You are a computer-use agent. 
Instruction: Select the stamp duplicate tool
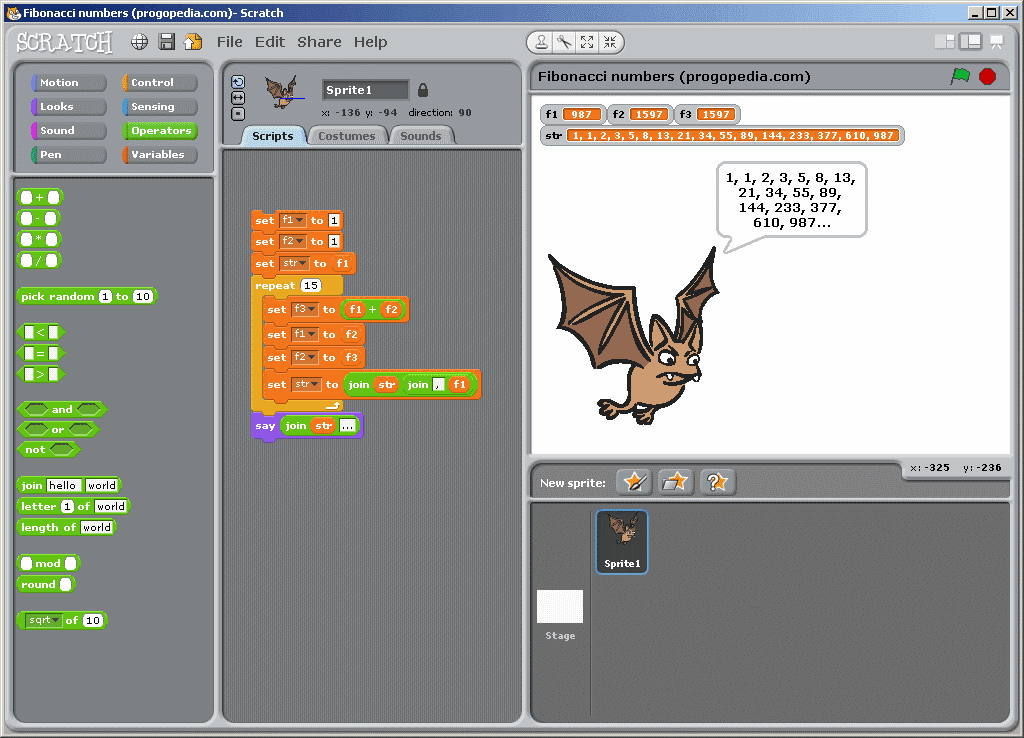tap(541, 42)
